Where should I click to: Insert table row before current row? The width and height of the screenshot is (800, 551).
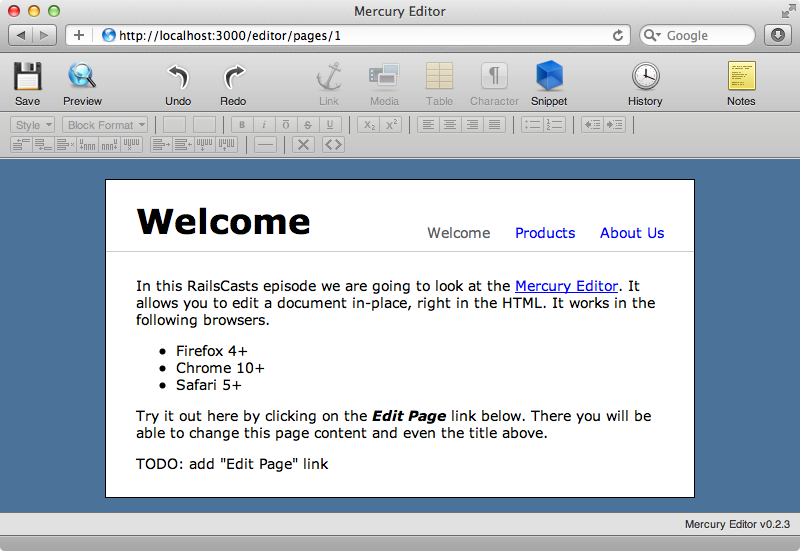[21, 145]
